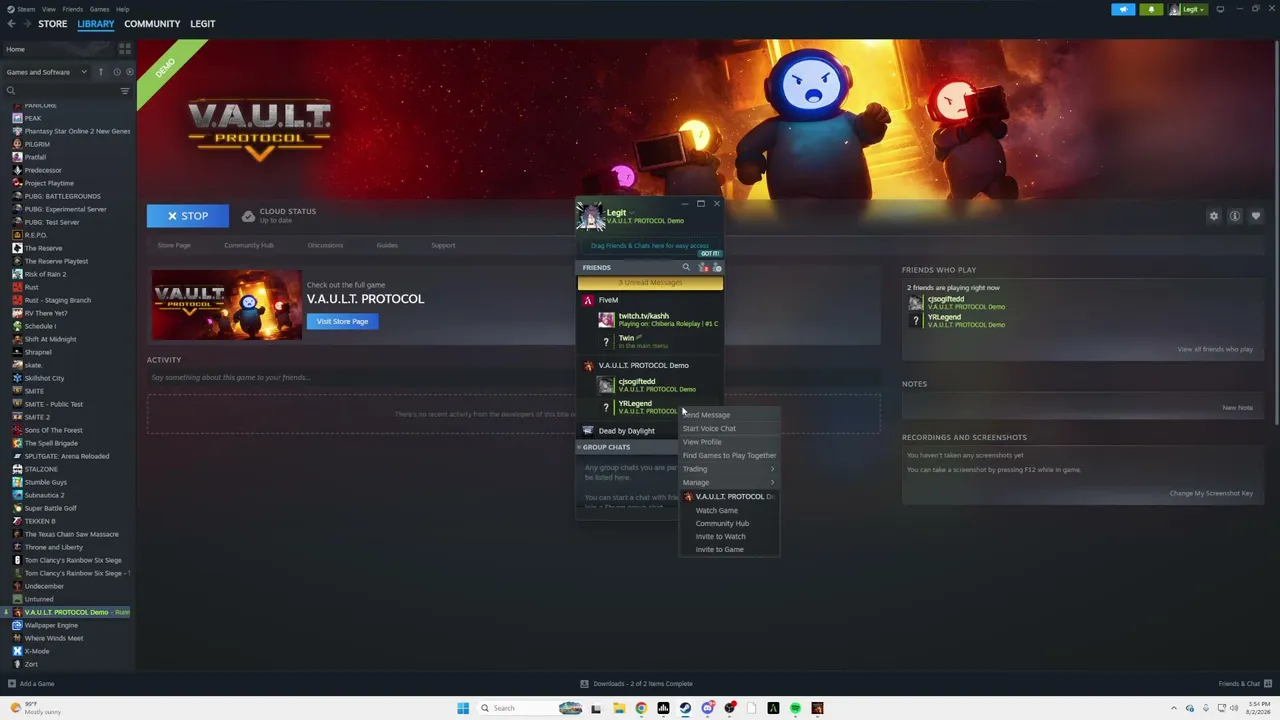Open the COMMUNITY section
The image size is (1280, 720).
pyautogui.click(x=152, y=24)
